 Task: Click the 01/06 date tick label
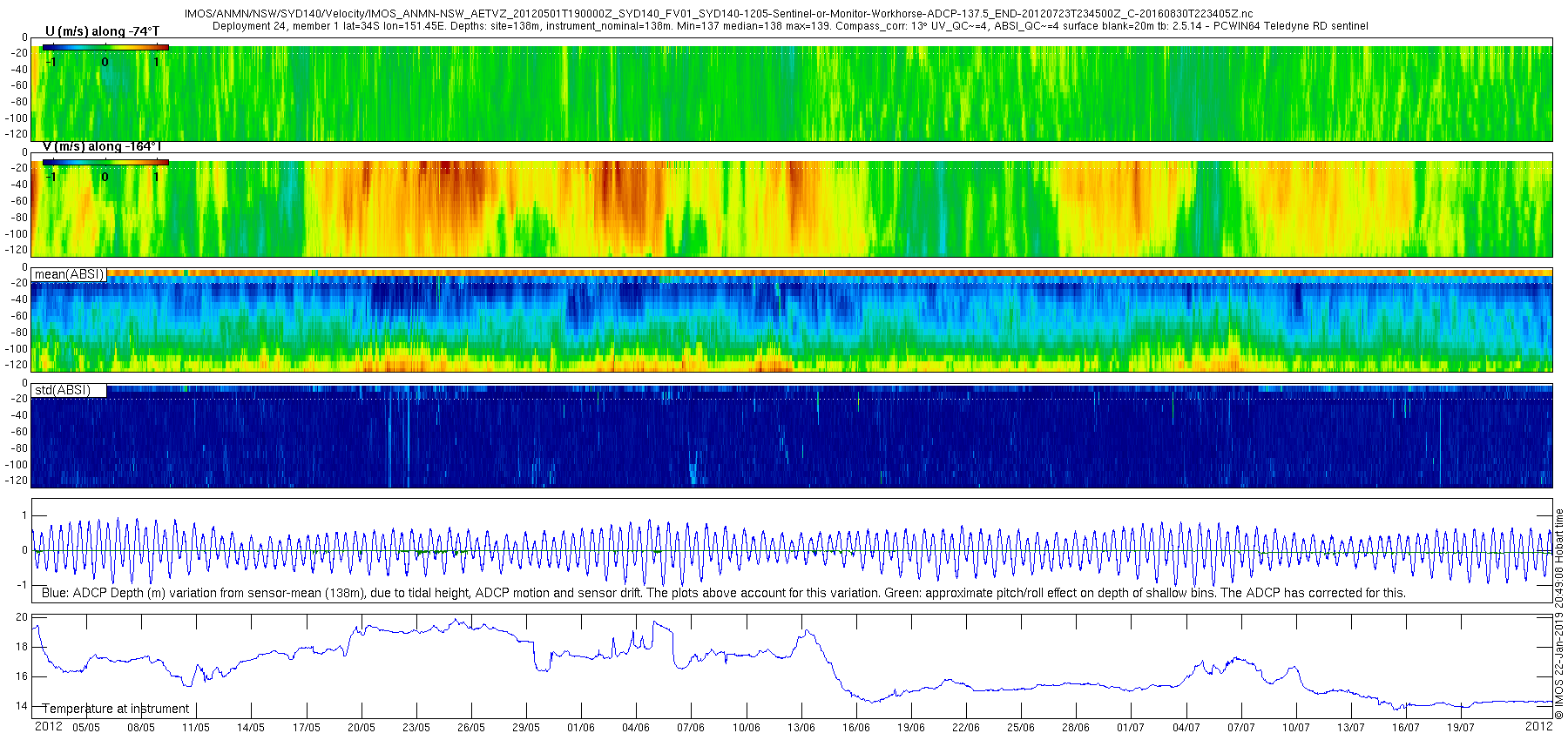point(581,728)
